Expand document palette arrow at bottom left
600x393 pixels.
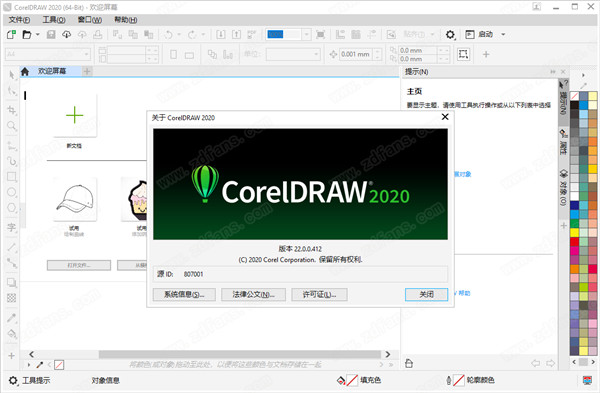point(29,365)
